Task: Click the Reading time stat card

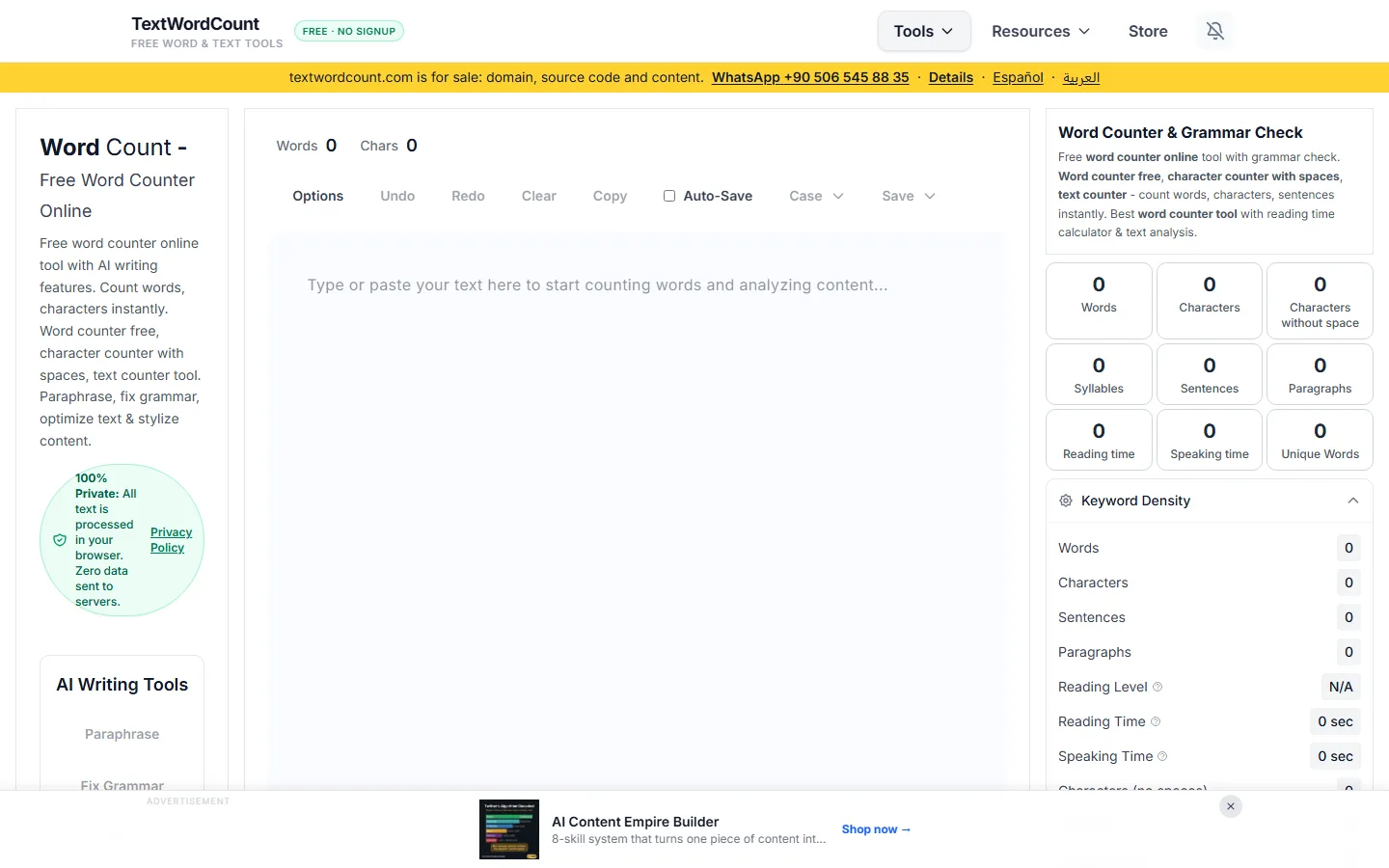Action: (1099, 440)
